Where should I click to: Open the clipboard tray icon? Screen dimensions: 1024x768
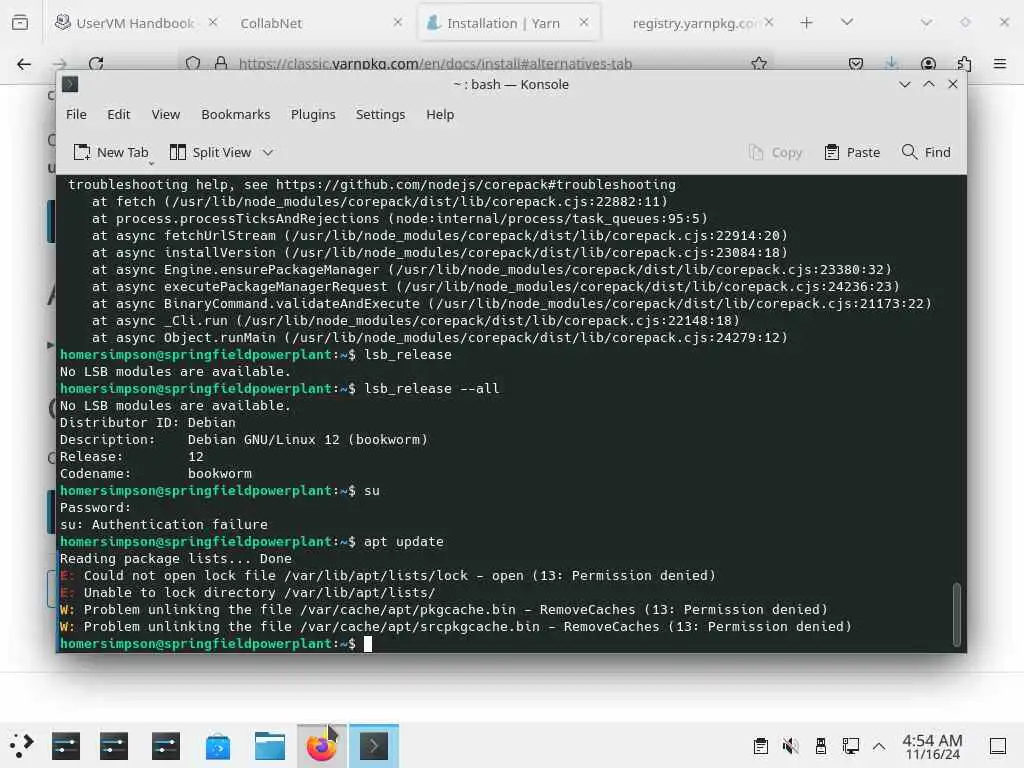[x=761, y=746]
